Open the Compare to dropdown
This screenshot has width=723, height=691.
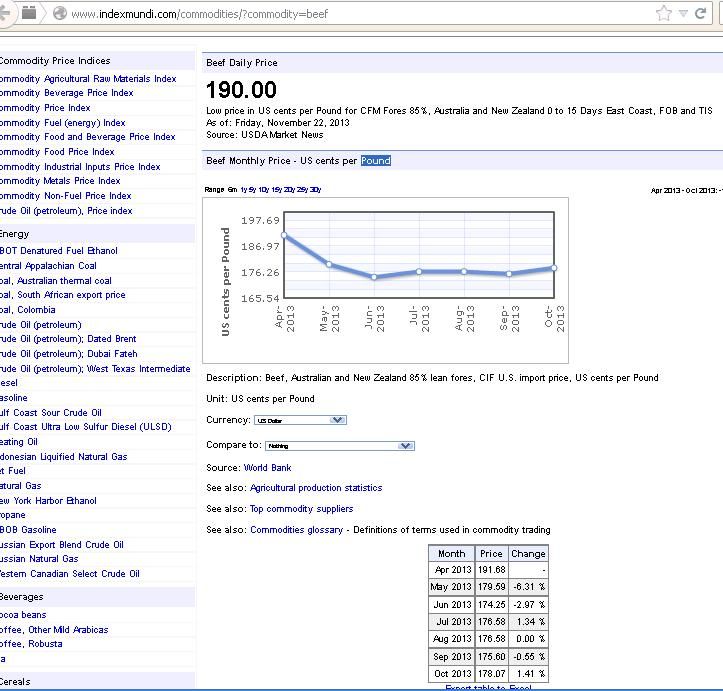tap(340, 446)
